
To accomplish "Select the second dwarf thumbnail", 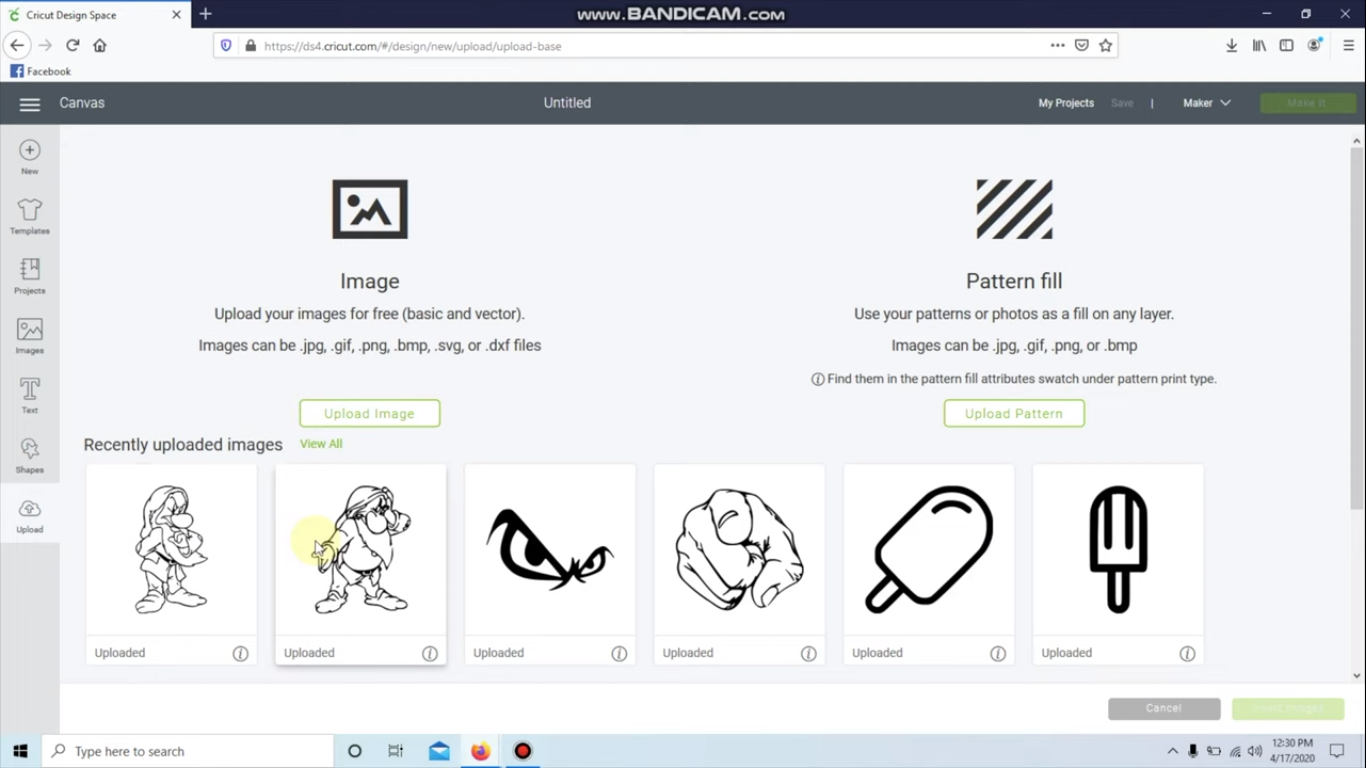I will [x=361, y=550].
